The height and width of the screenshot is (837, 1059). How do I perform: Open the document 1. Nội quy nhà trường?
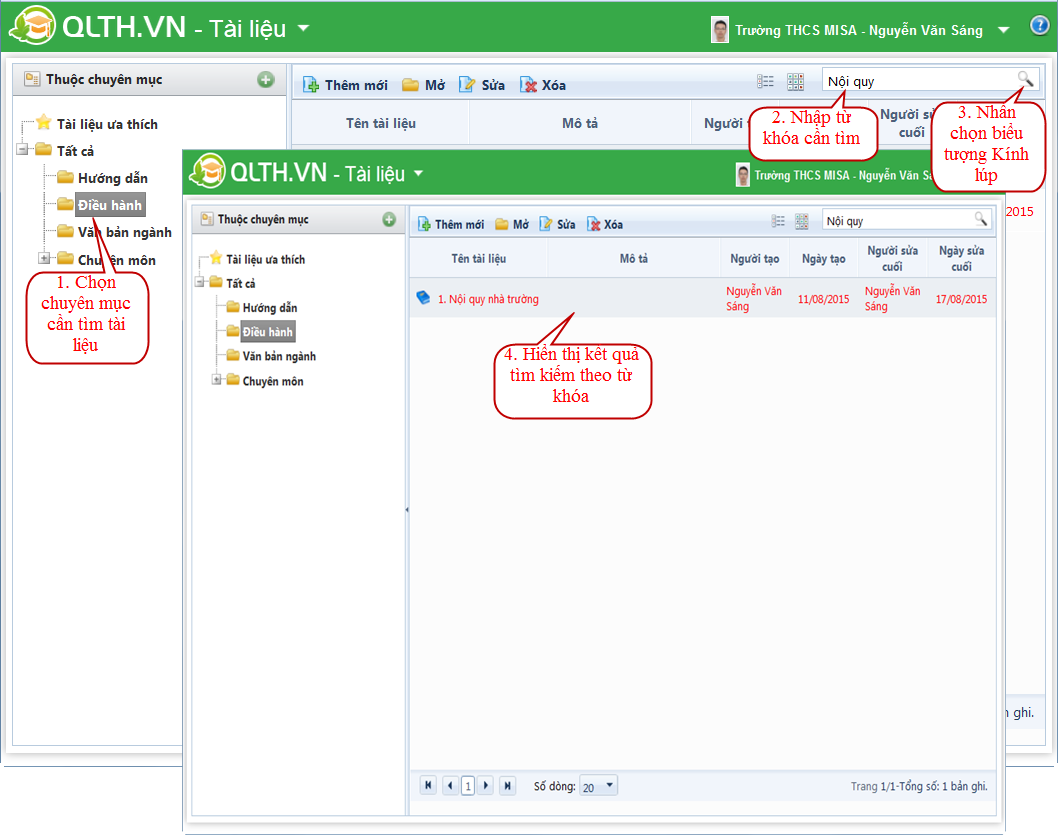click(x=487, y=299)
